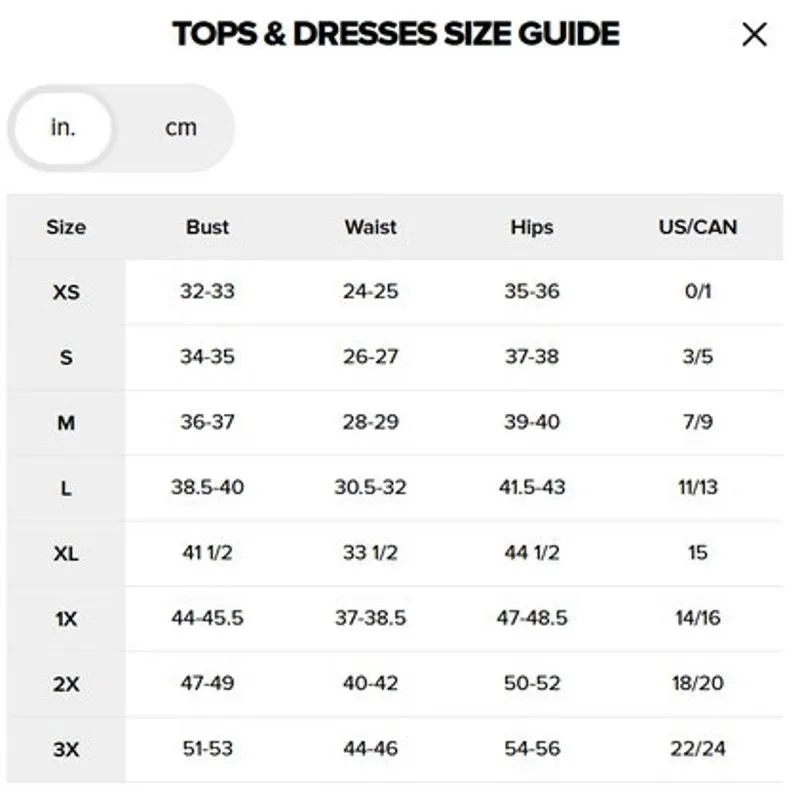
Task: Click the Waist column header
Action: (x=370, y=227)
